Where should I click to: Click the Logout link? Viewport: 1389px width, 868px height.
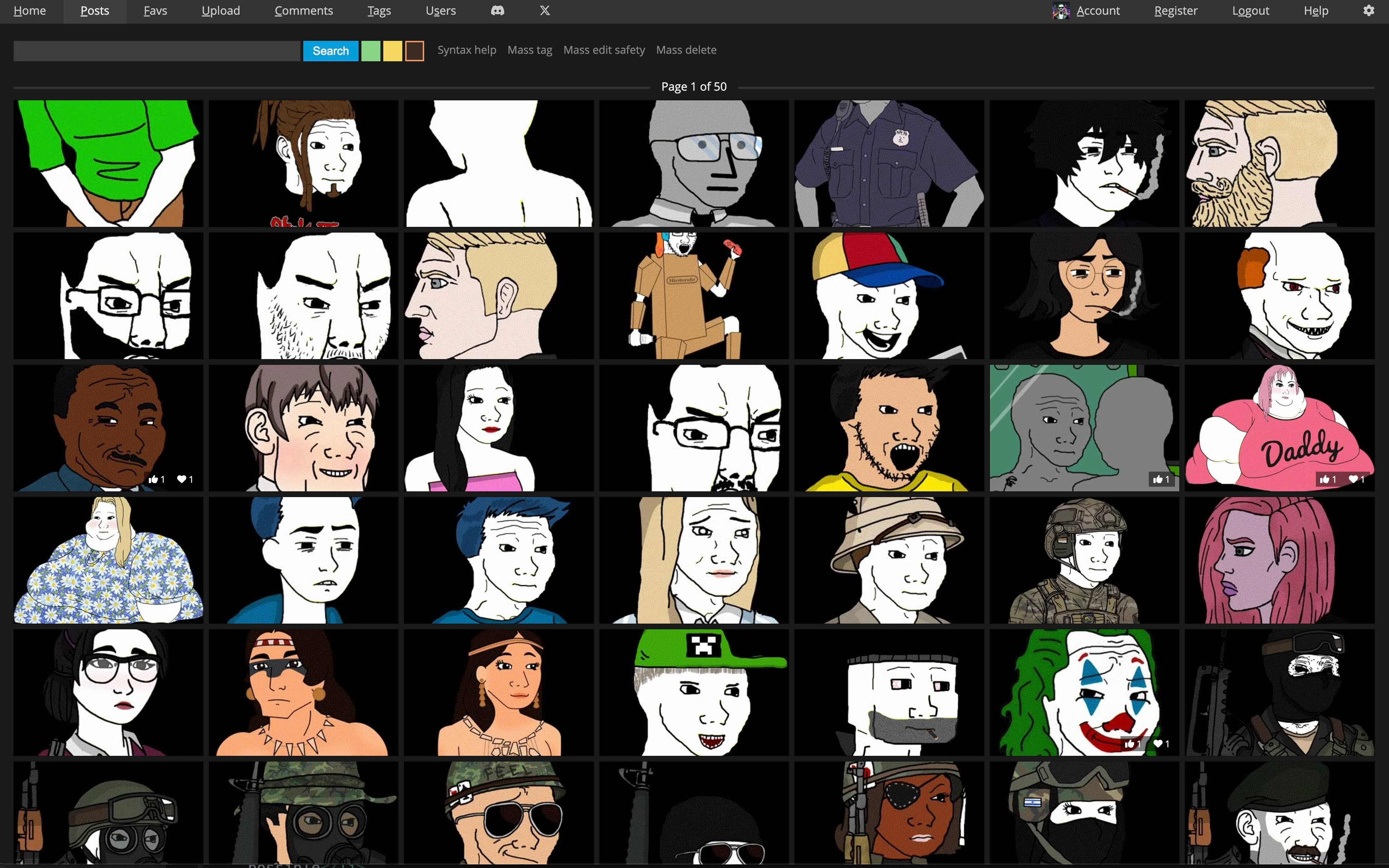pyautogui.click(x=1250, y=11)
